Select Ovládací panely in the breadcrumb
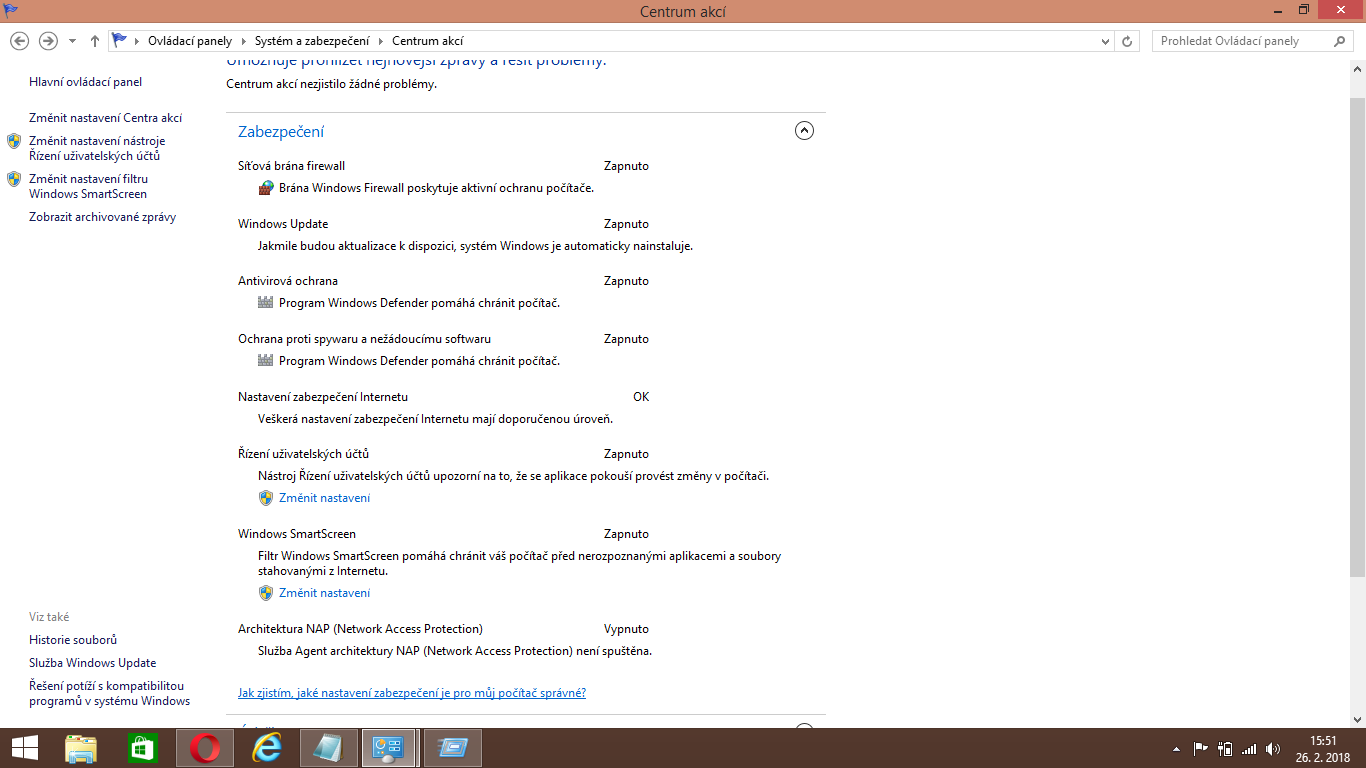 coord(190,41)
